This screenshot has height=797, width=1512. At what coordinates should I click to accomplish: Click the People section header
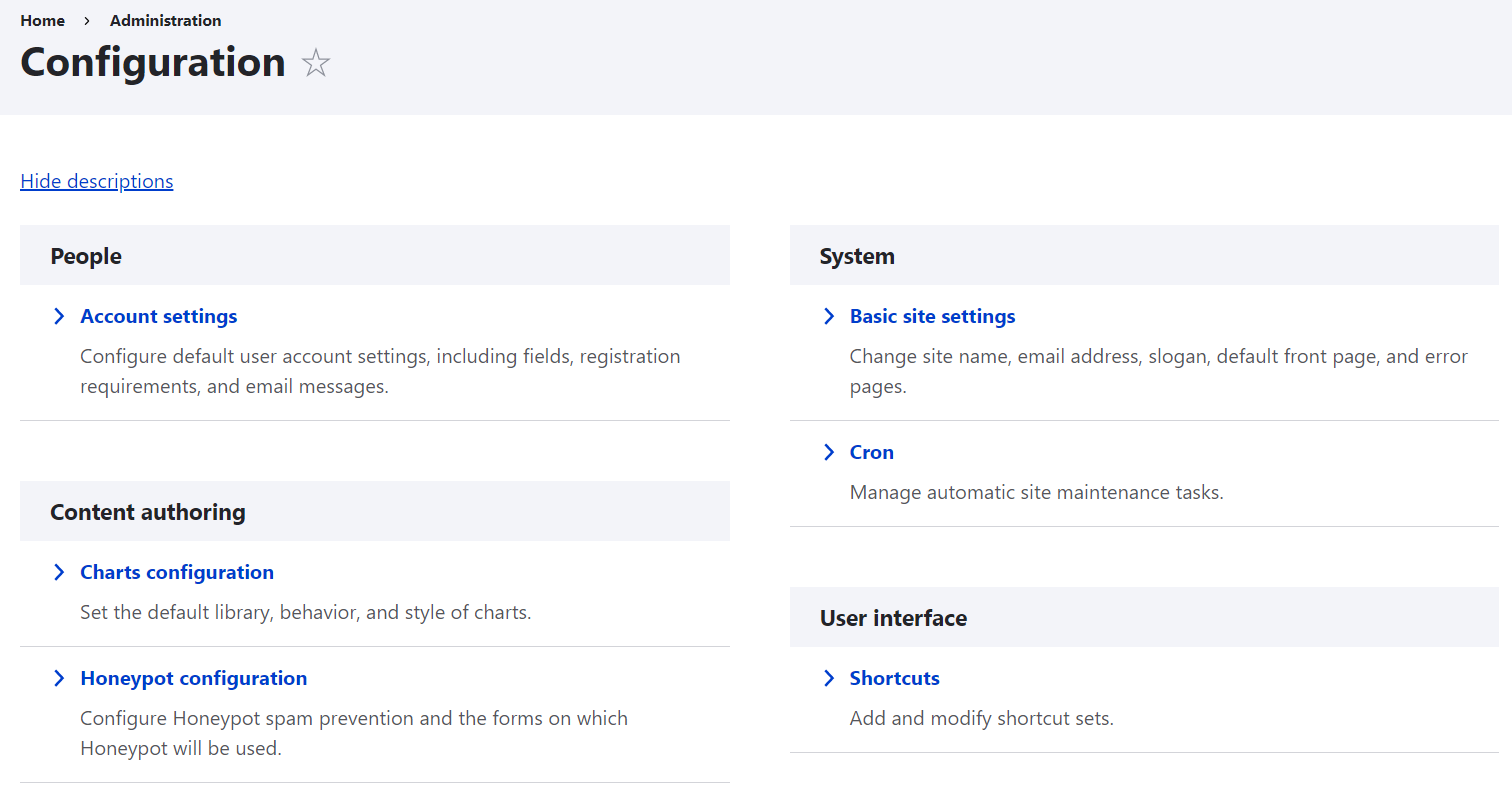(x=86, y=256)
